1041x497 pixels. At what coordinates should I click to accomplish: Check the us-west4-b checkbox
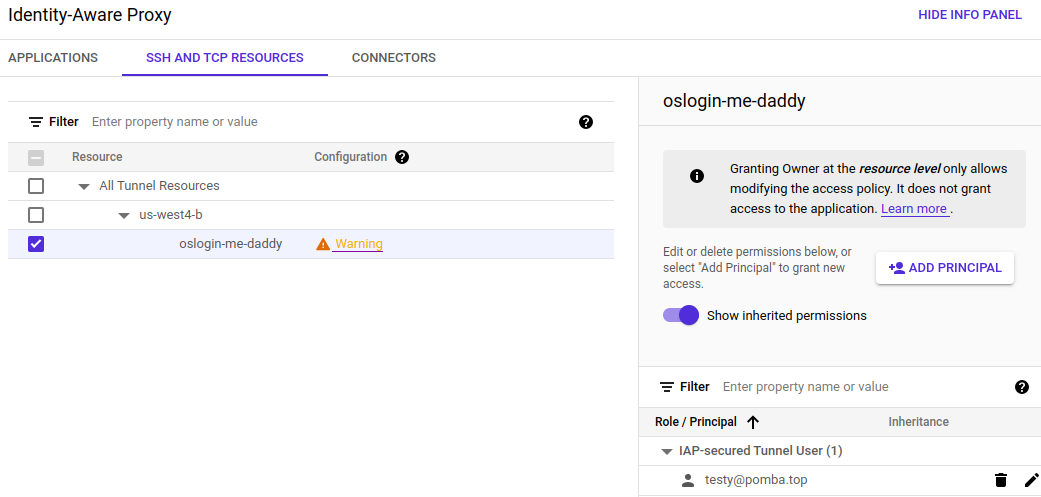coord(36,215)
